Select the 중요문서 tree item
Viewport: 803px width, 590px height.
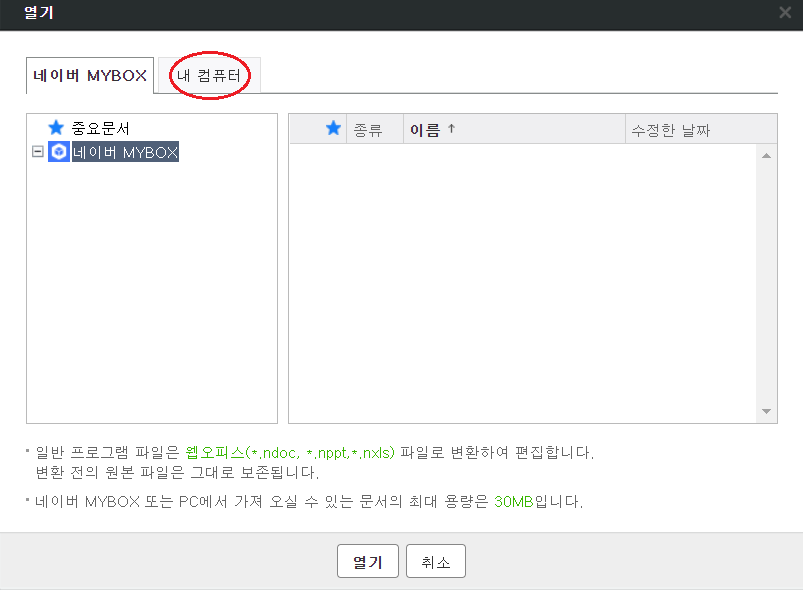click(x=100, y=128)
